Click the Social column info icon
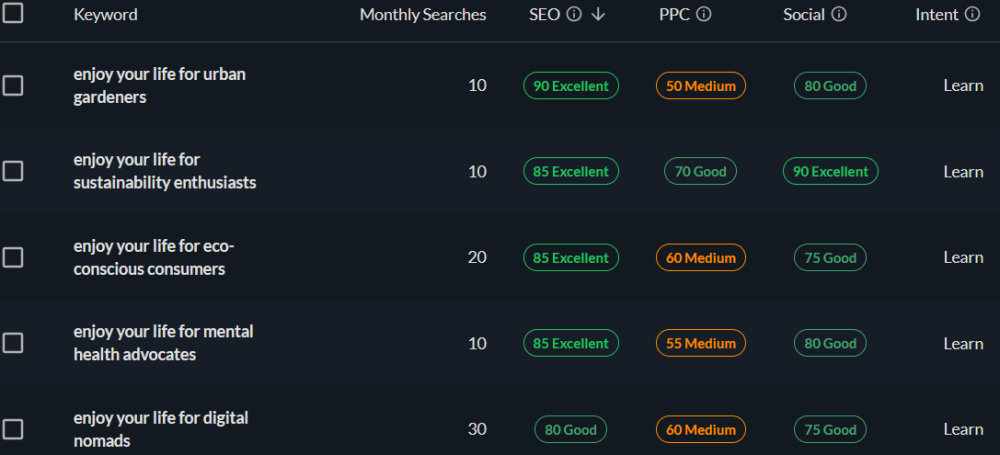Image resolution: width=1000 pixels, height=455 pixels. click(839, 15)
